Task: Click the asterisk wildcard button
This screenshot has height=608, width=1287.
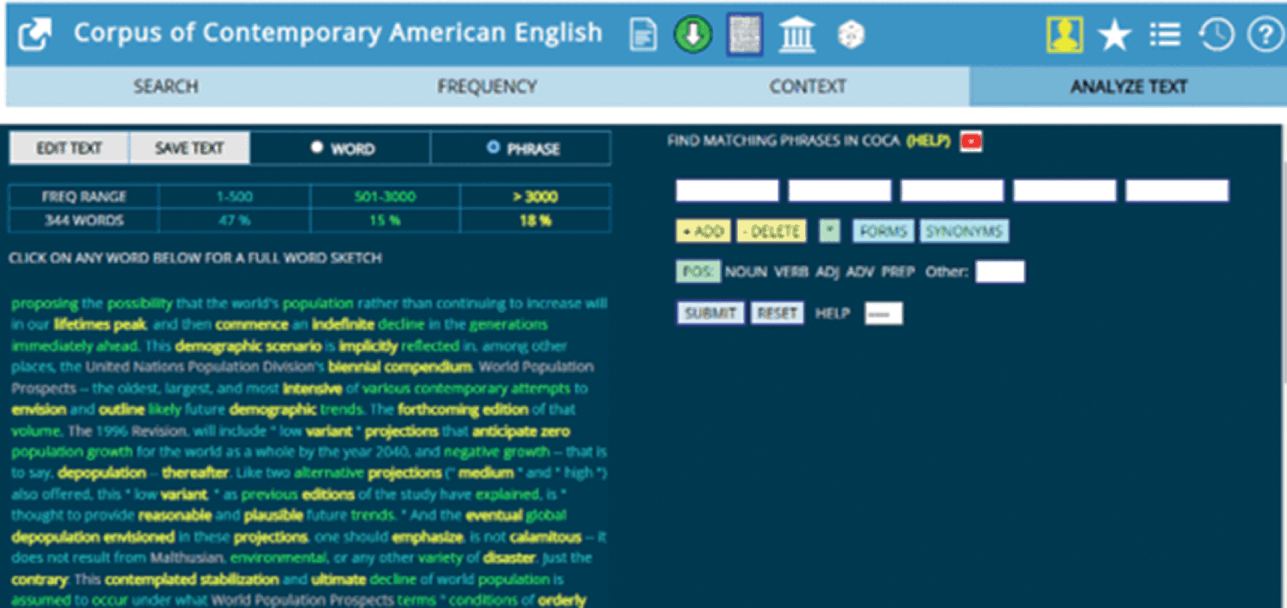Action: click(x=829, y=232)
